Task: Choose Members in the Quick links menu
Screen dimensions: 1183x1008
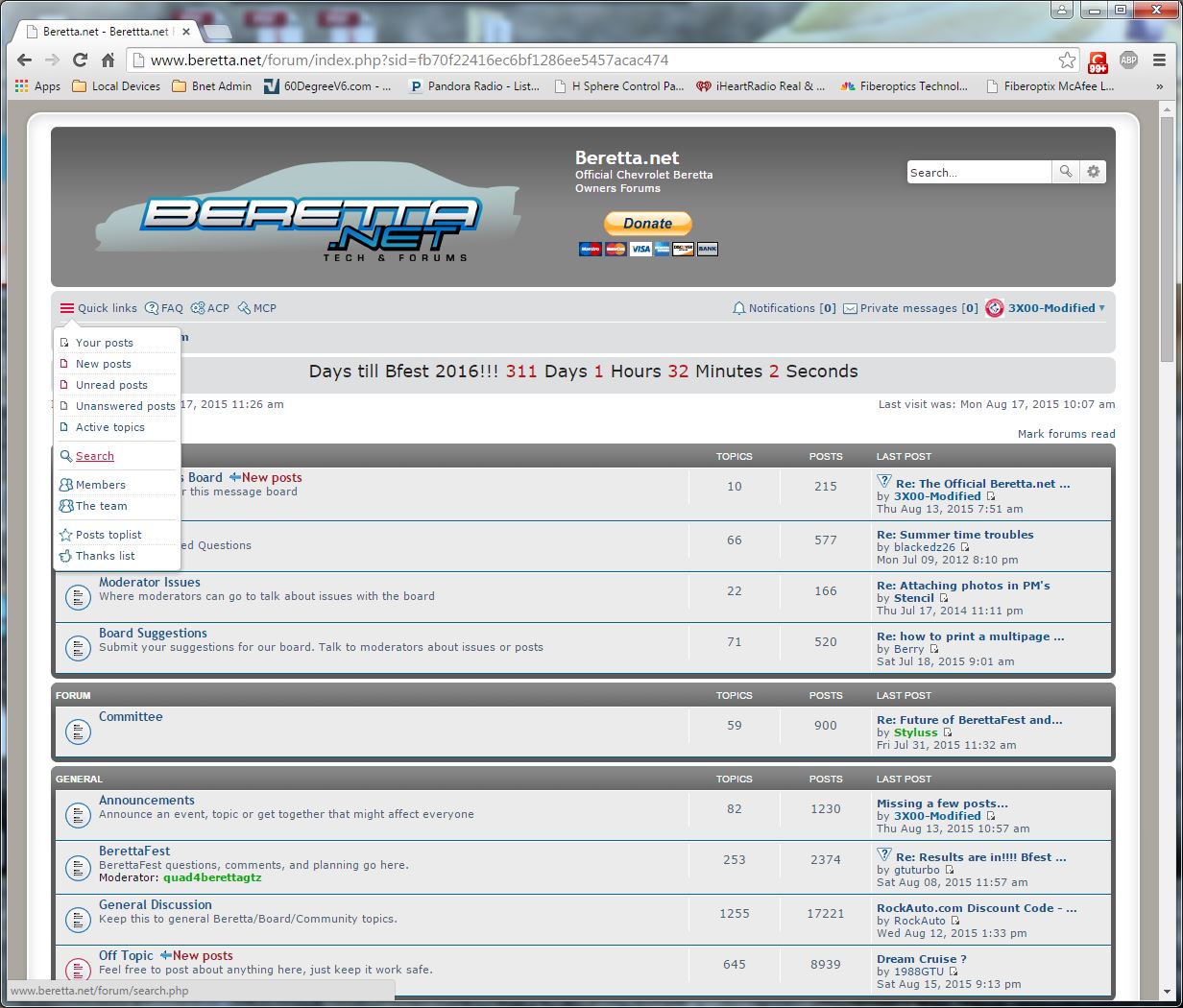Action: tap(100, 485)
